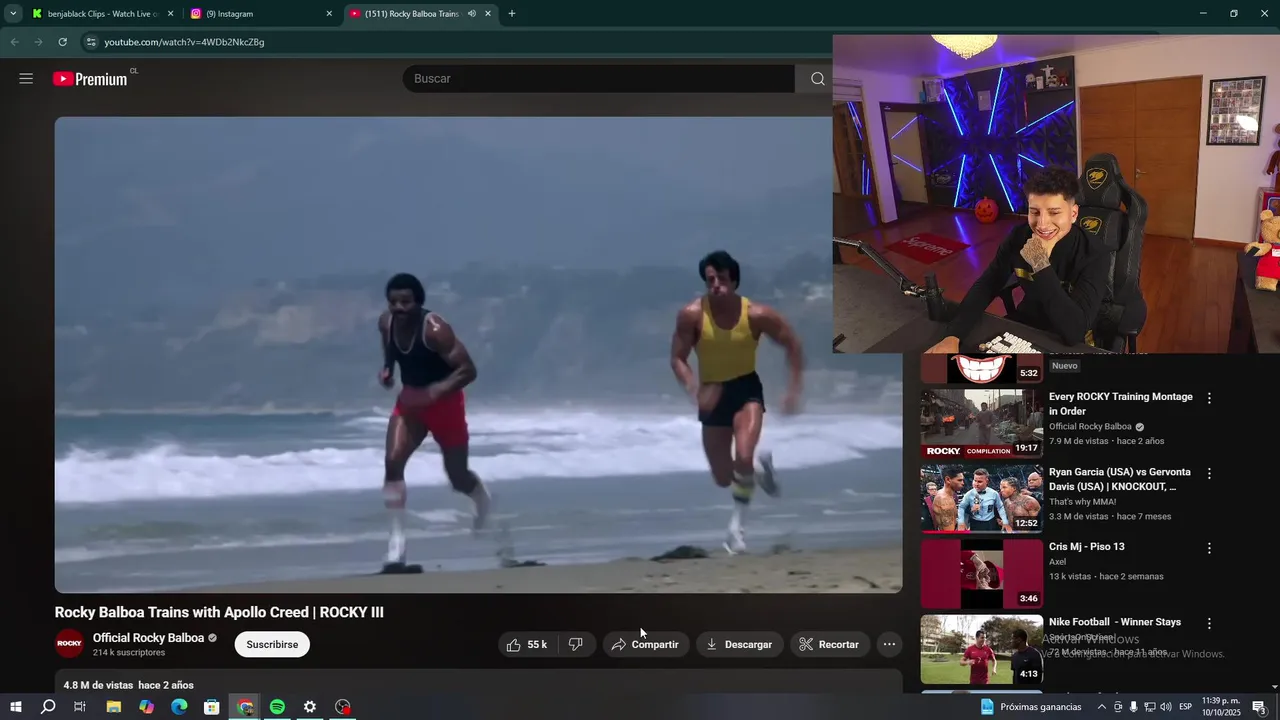Click the video title Rocky Balboa Trains with Apollo Creed
The image size is (1280, 720).
coord(219,612)
